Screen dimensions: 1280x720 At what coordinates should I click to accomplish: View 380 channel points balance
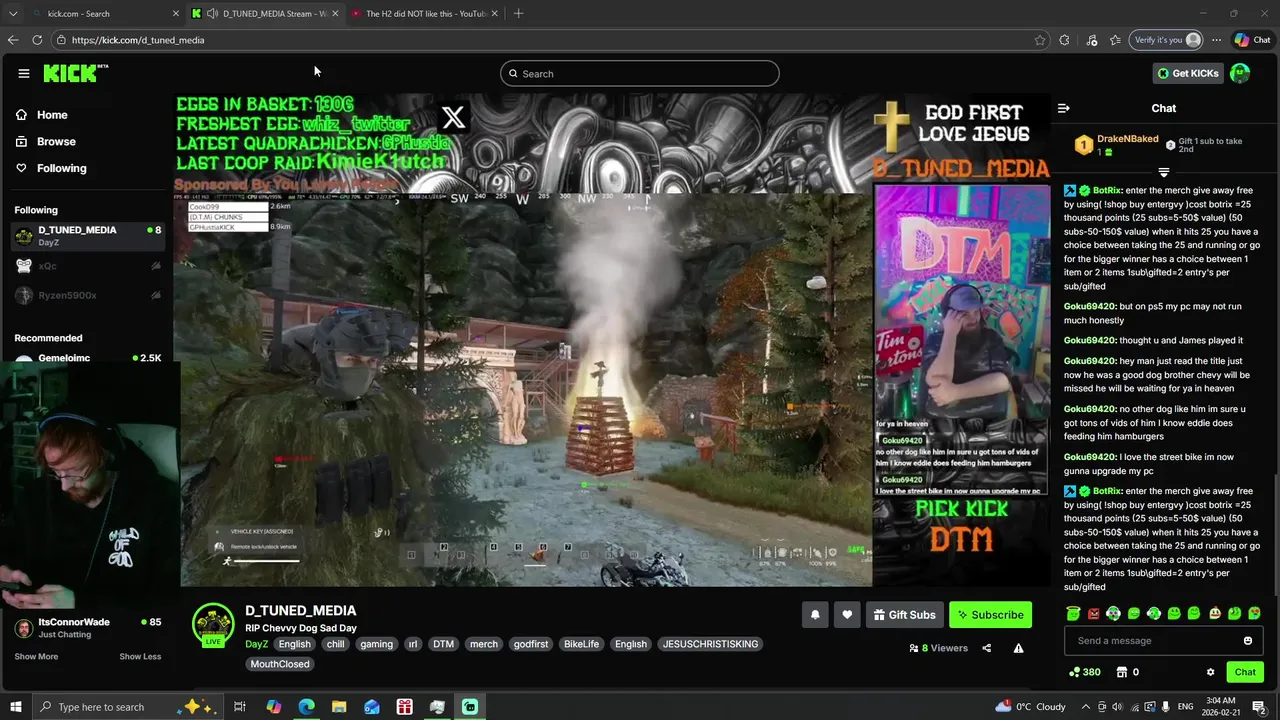click(x=1084, y=672)
